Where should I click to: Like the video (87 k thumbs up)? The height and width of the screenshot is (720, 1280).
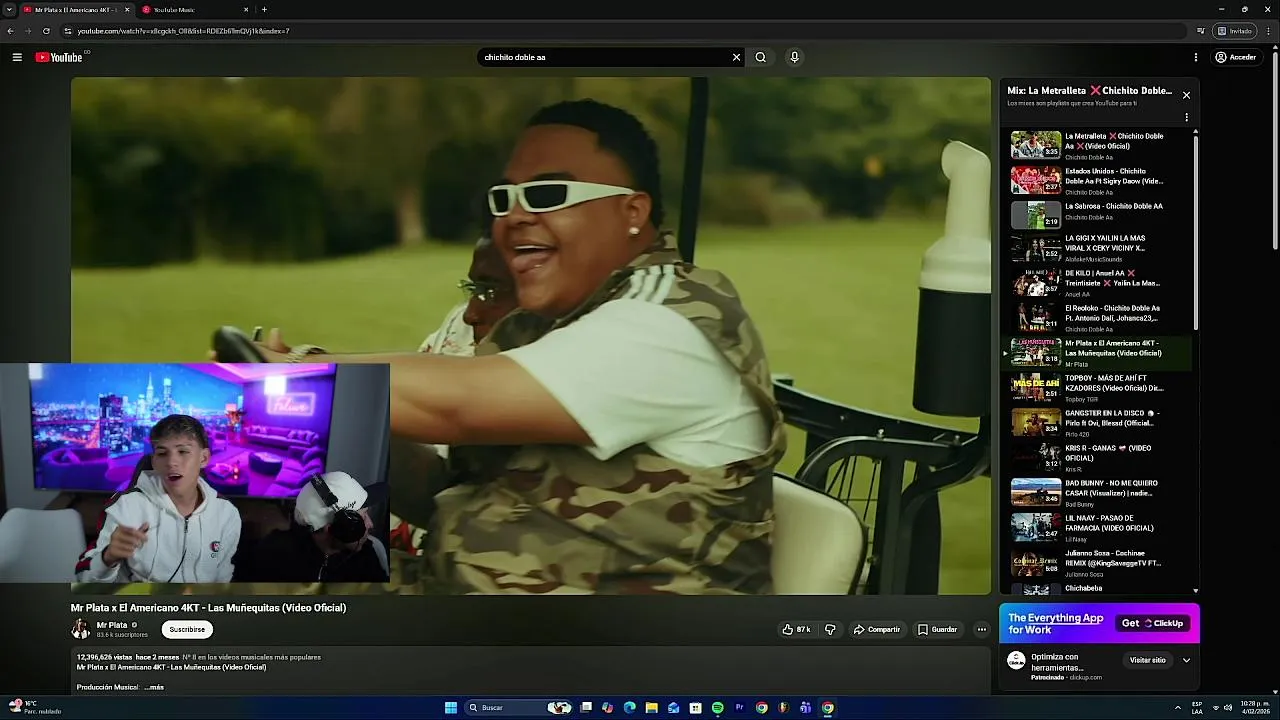(797, 629)
